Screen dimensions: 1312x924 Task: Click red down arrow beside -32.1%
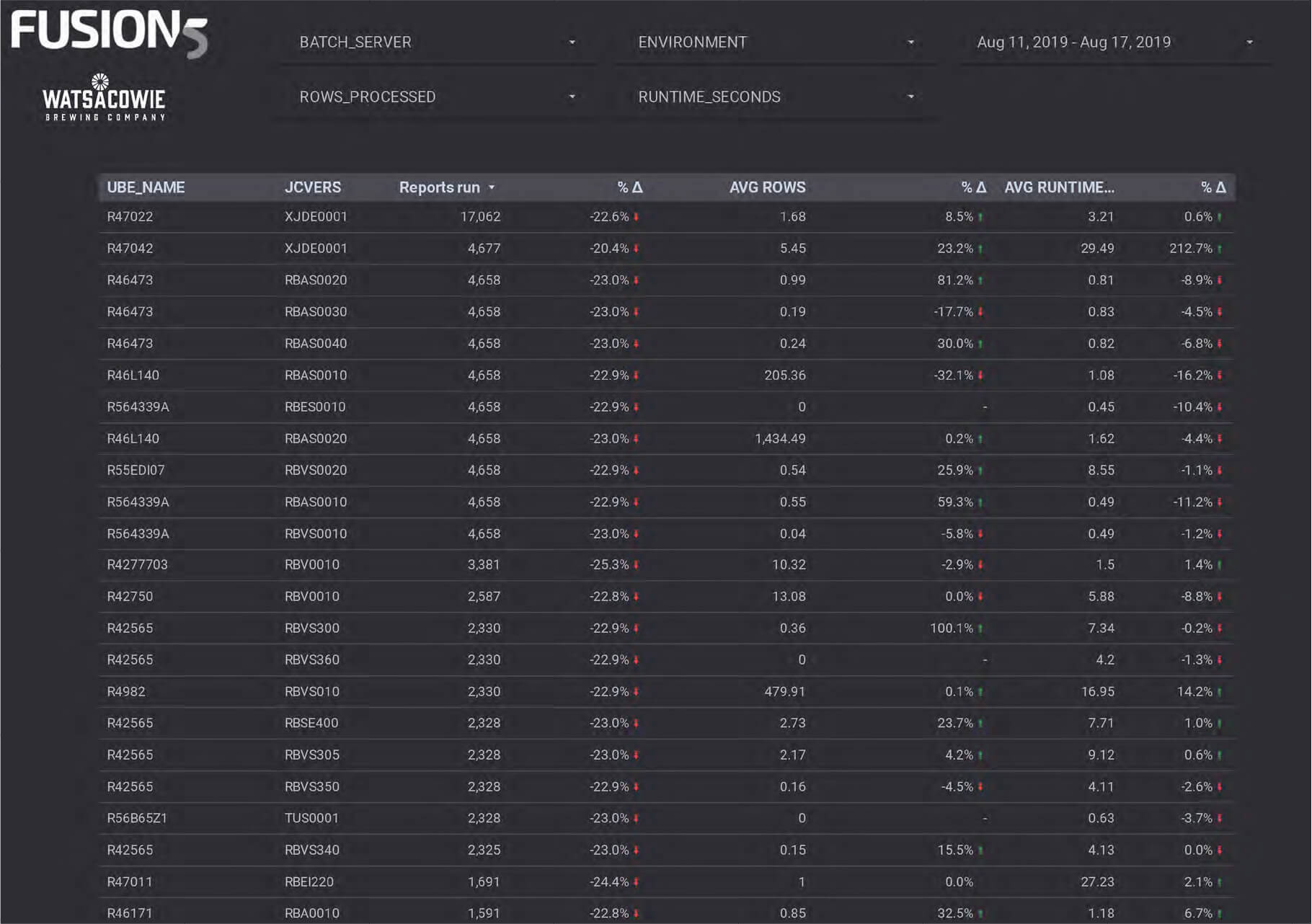[980, 376]
